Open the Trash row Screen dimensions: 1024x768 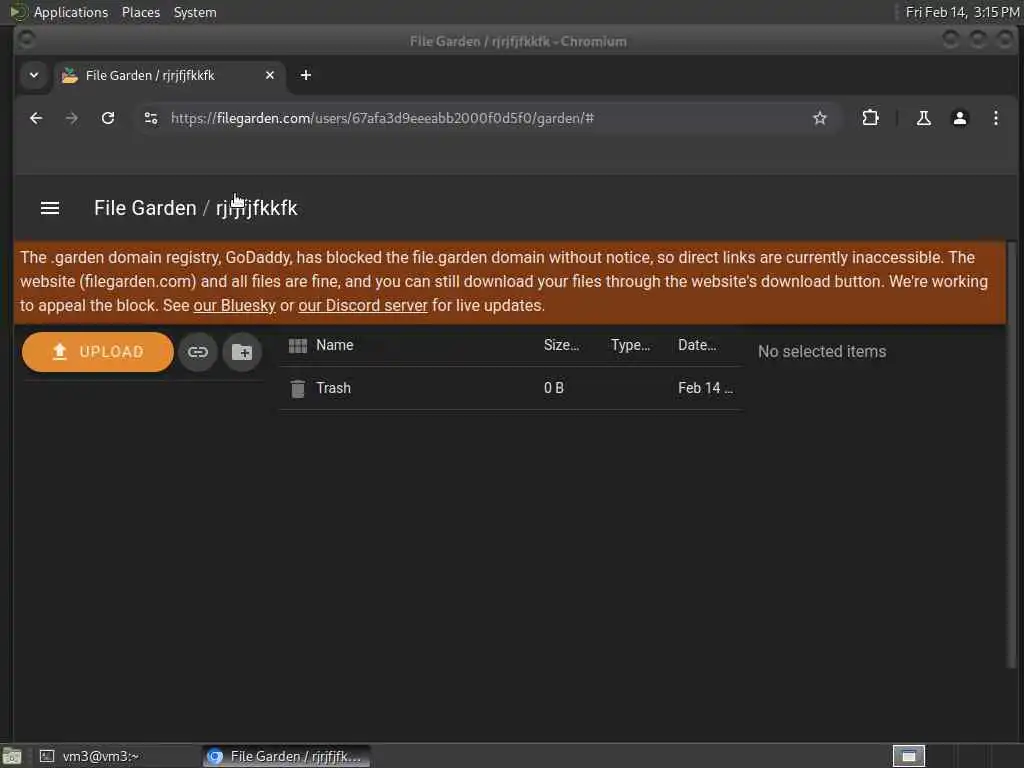click(x=511, y=388)
